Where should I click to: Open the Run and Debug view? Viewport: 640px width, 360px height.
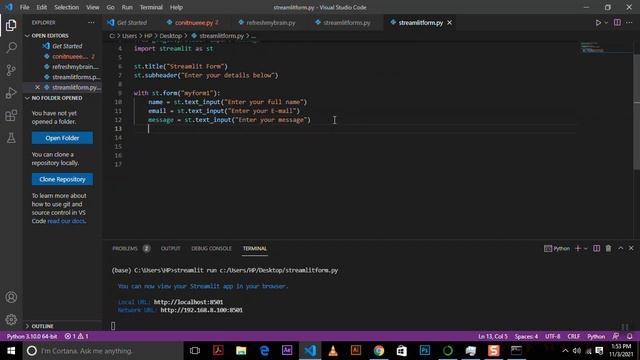(11, 93)
